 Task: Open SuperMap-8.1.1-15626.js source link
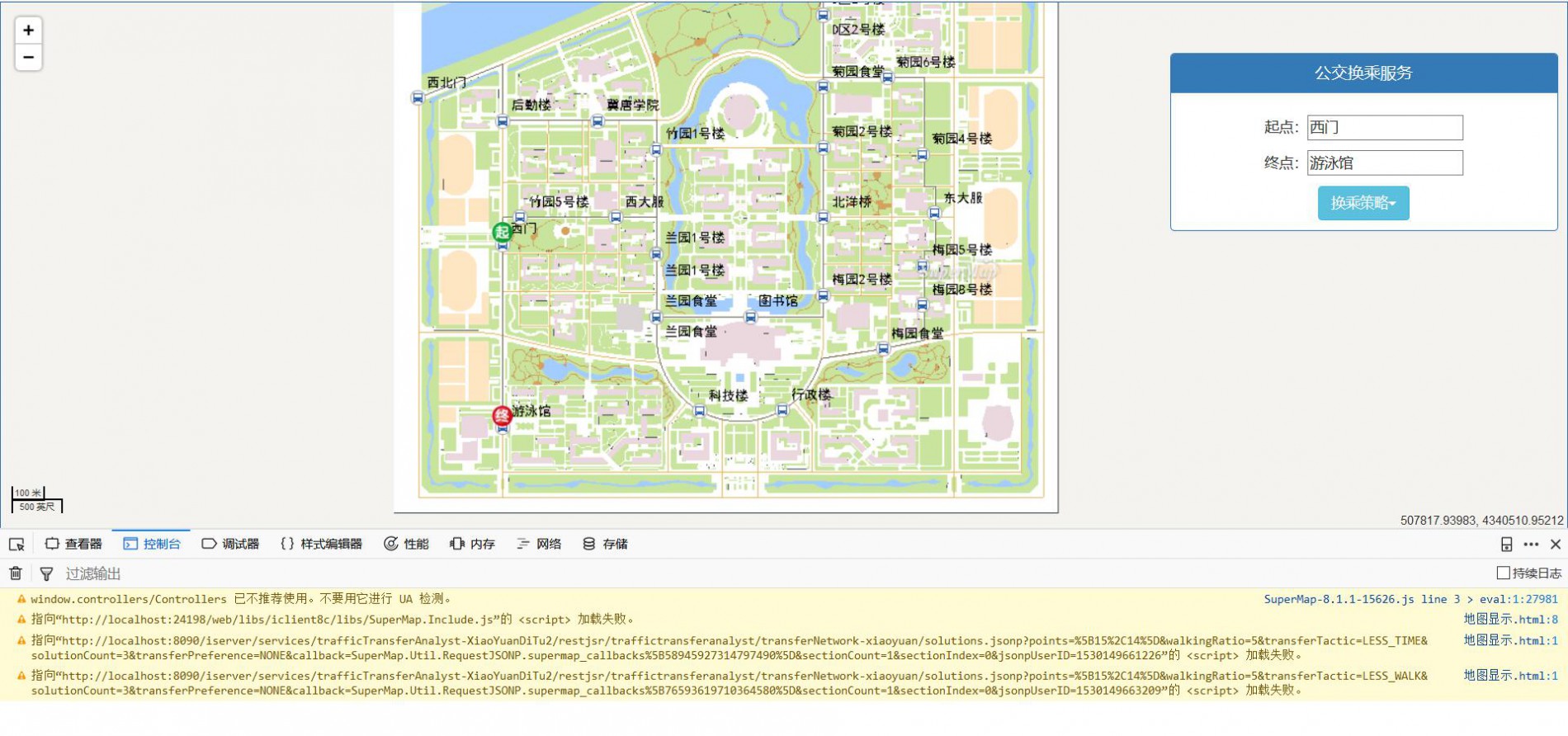point(1339,600)
